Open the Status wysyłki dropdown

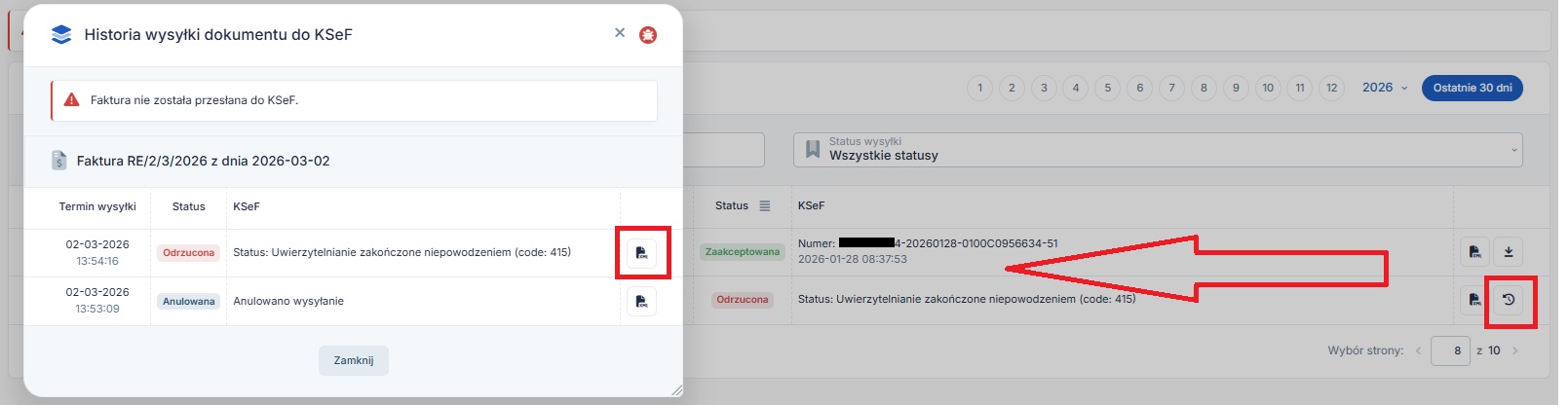[x=1158, y=149]
